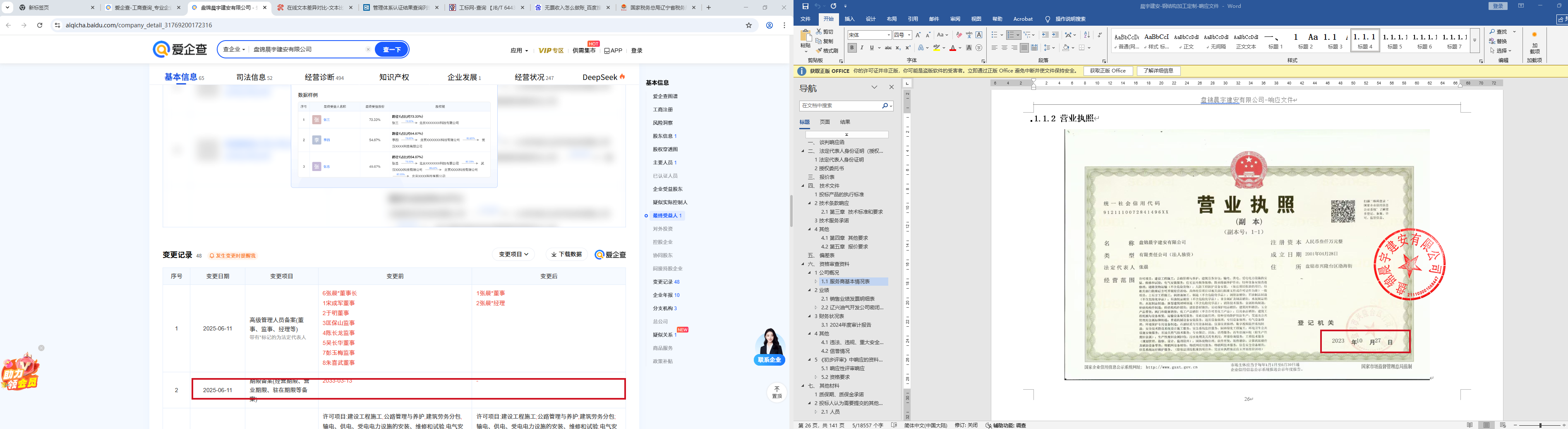Apply strikethrough formatting in Word
The width and height of the screenshot is (1568, 429).
click(x=888, y=48)
